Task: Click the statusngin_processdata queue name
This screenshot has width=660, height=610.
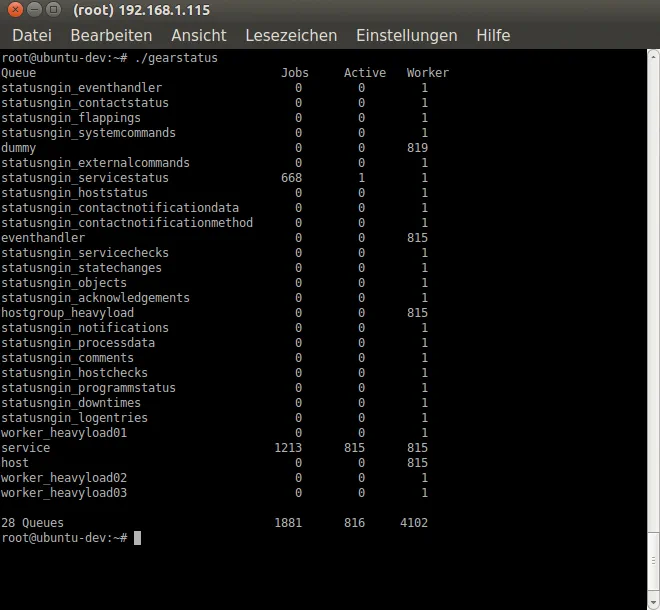Action: tap(78, 343)
